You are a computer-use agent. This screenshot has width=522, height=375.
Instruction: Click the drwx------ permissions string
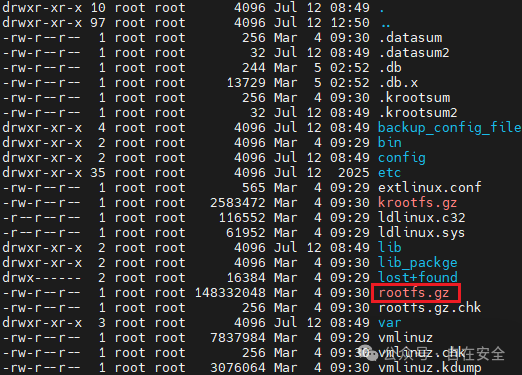(42, 278)
